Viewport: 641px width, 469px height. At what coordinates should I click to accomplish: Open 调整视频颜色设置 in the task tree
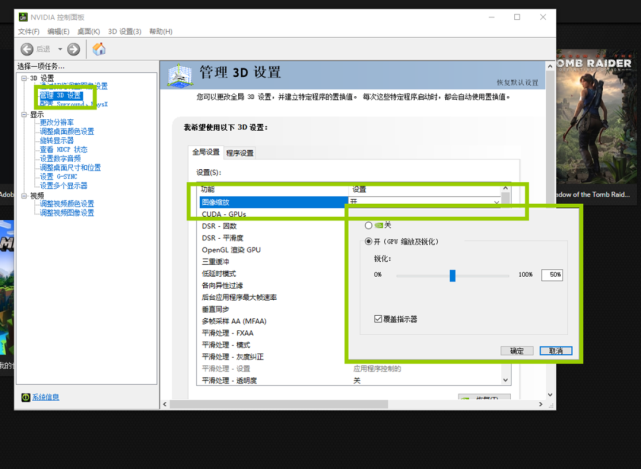(x=67, y=204)
